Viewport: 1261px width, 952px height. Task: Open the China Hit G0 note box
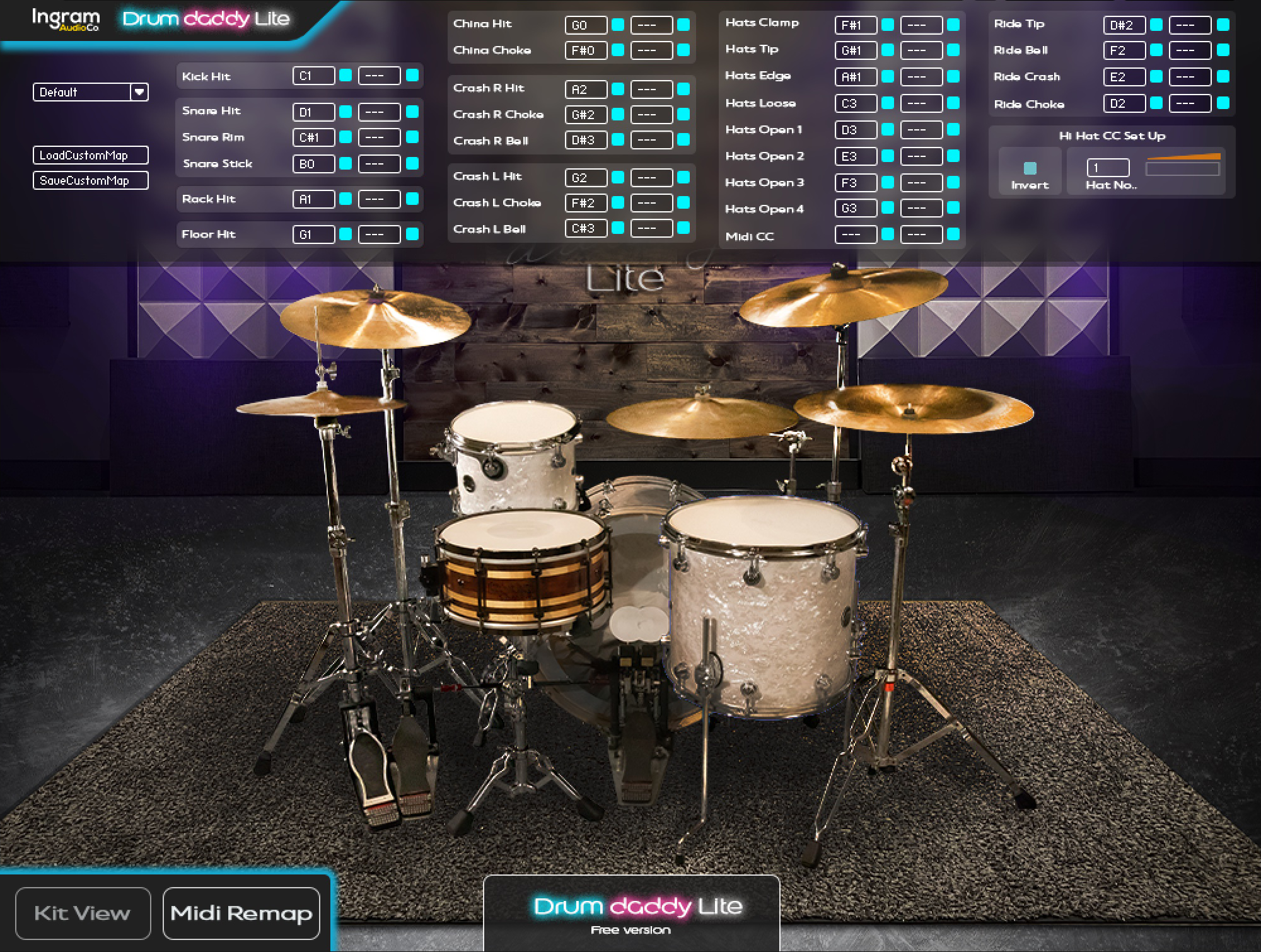[586, 25]
